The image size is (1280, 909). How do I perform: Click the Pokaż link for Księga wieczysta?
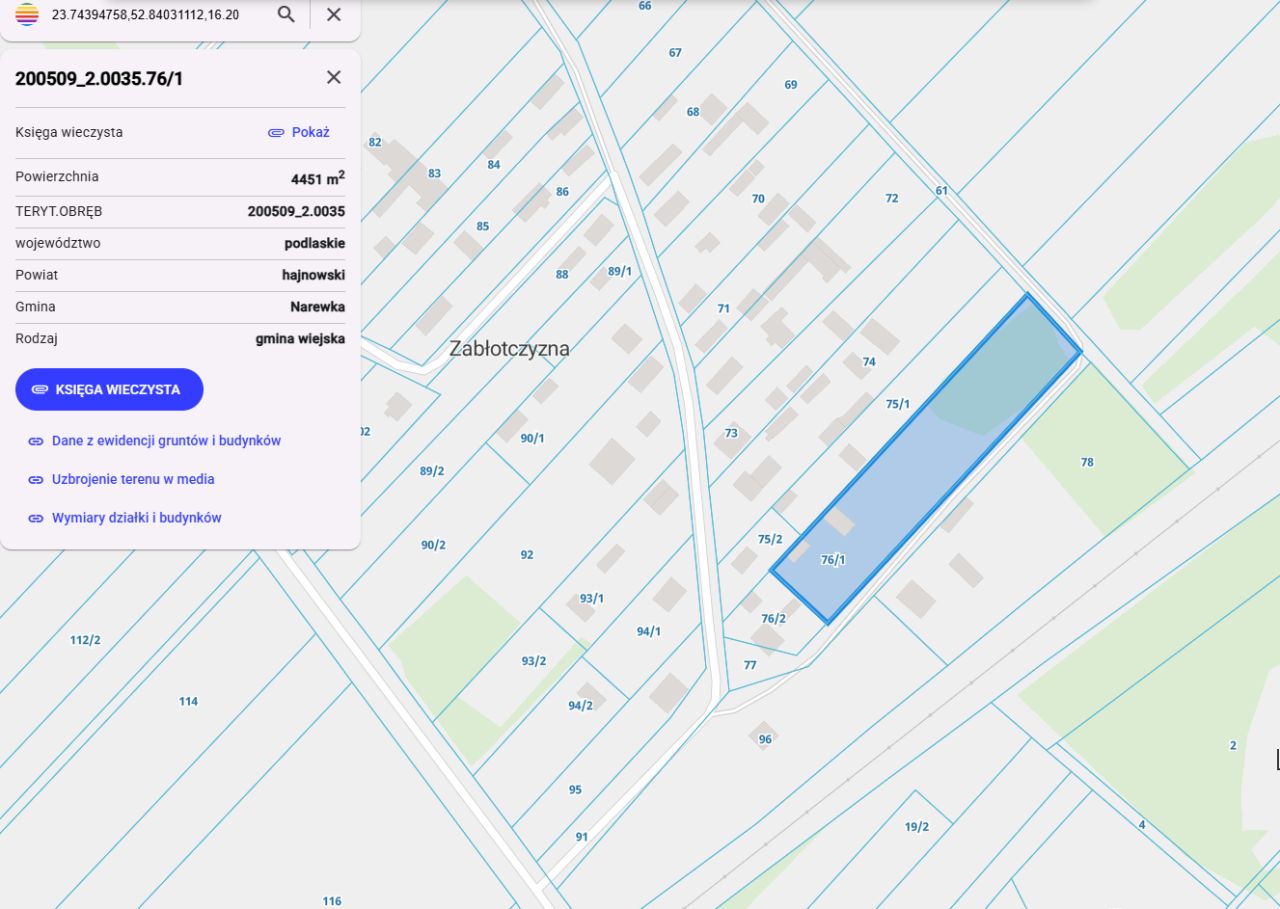pos(310,132)
